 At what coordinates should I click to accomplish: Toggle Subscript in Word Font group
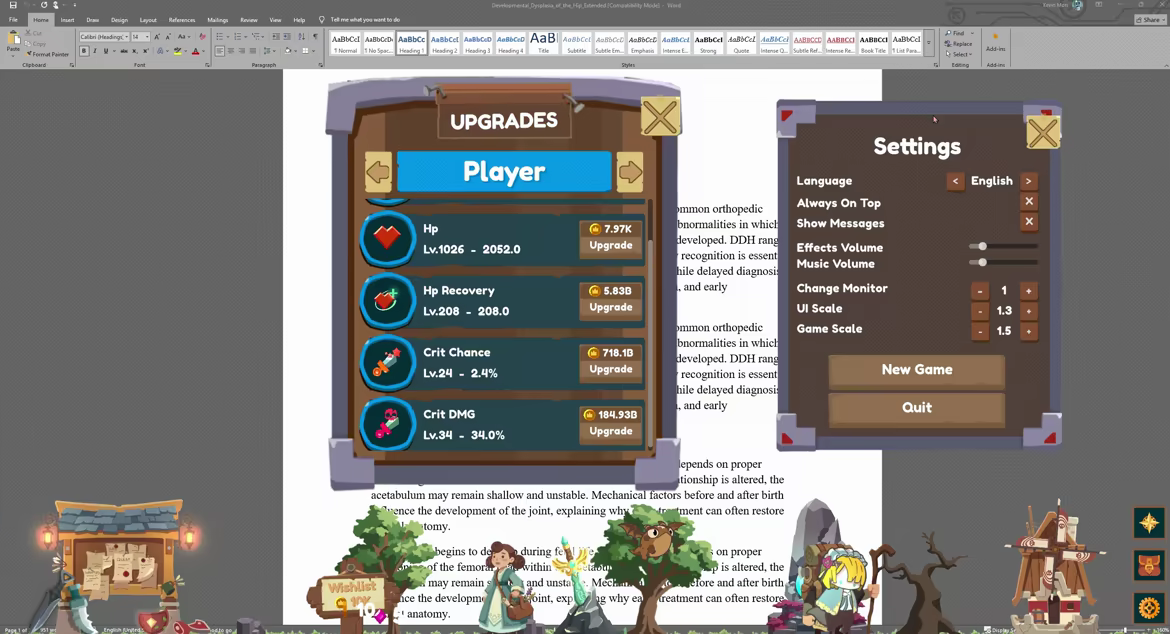pyautogui.click(x=135, y=51)
